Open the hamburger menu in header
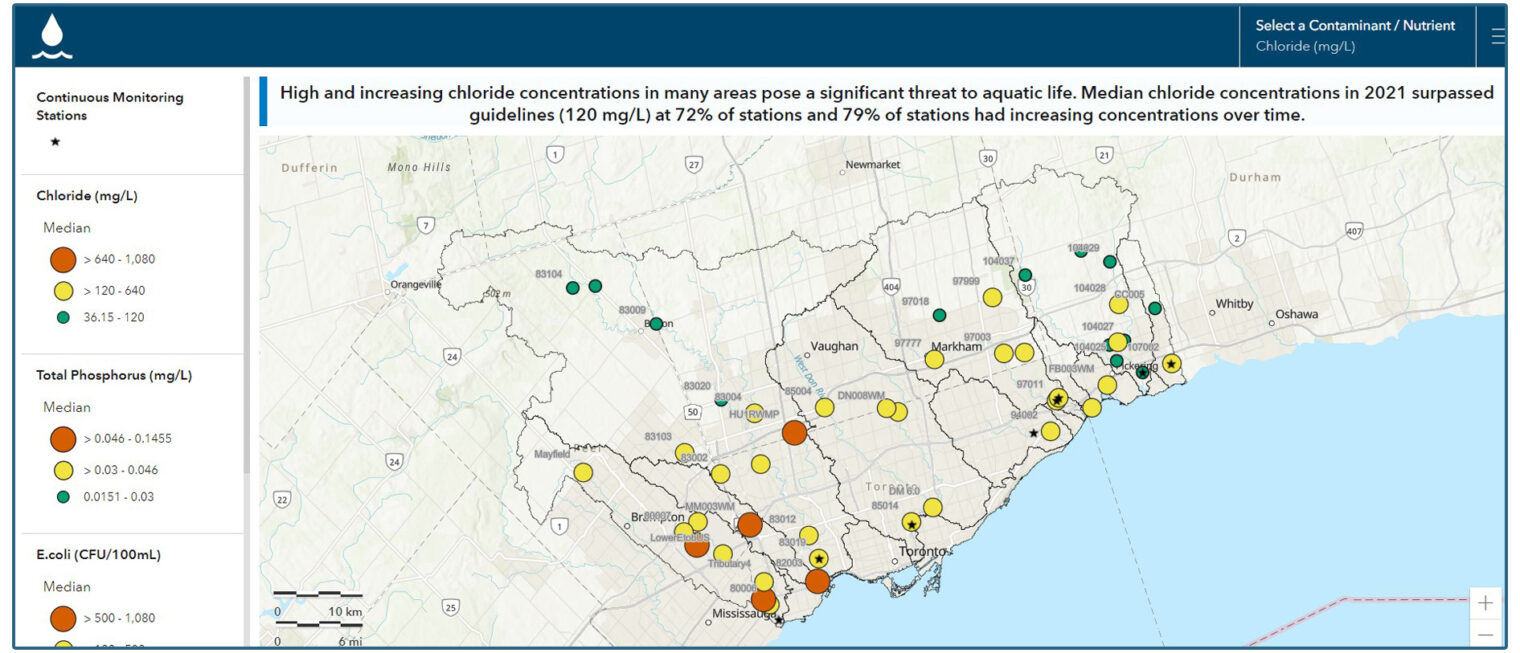Screen dimensions: 1520x653 tap(1497, 37)
